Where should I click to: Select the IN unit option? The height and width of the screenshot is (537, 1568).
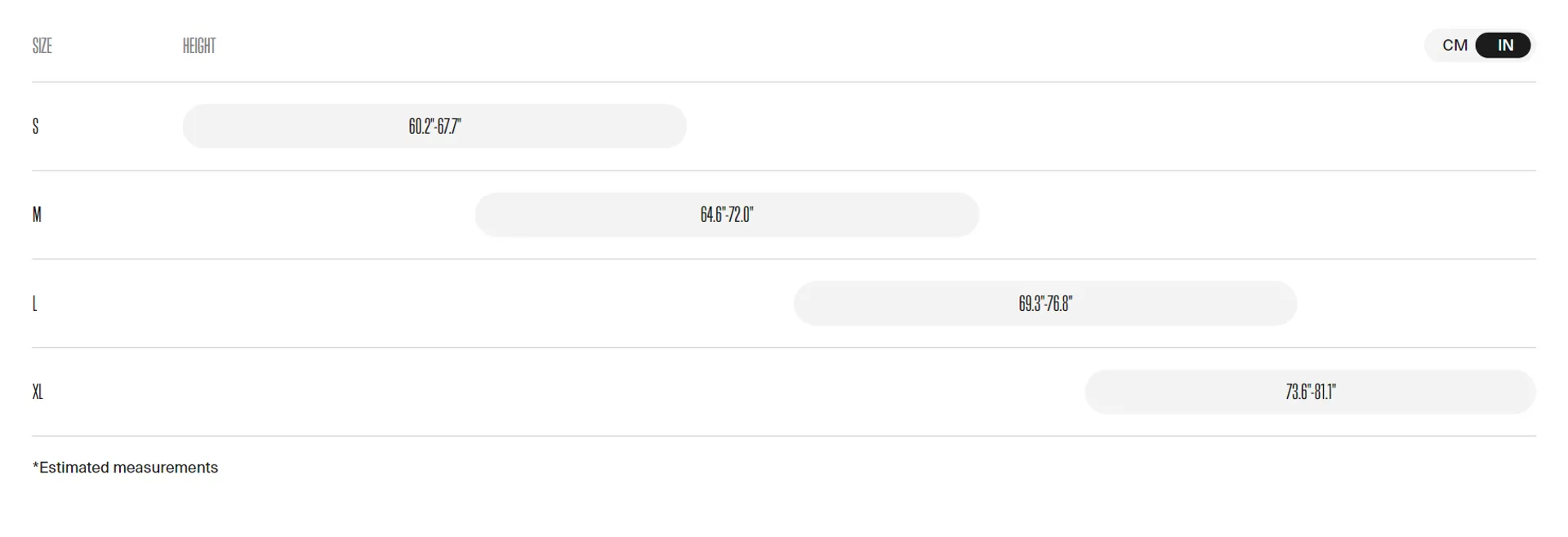(x=1504, y=46)
